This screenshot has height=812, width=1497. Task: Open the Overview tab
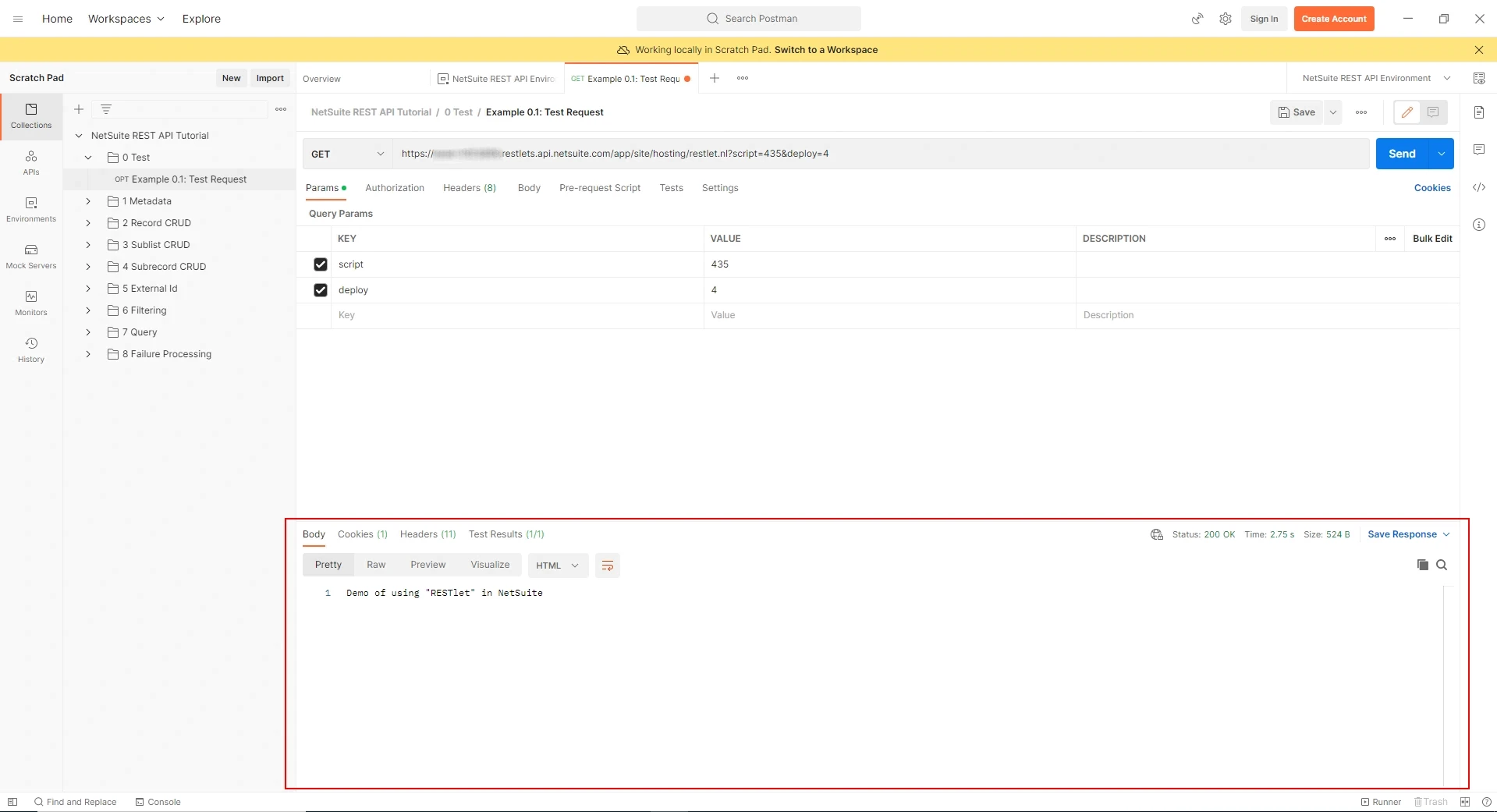coord(321,79)
